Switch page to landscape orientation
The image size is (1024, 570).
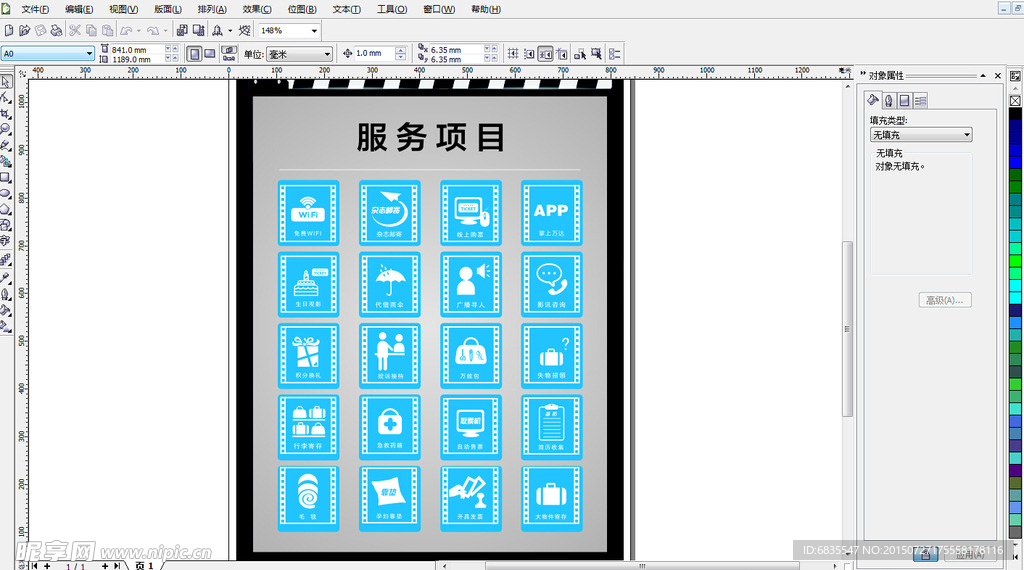pos(210,53)
